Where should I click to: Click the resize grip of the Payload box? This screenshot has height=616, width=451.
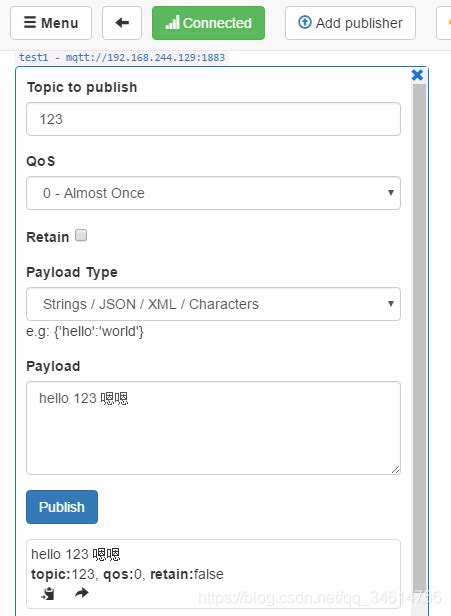pos(395,469)
